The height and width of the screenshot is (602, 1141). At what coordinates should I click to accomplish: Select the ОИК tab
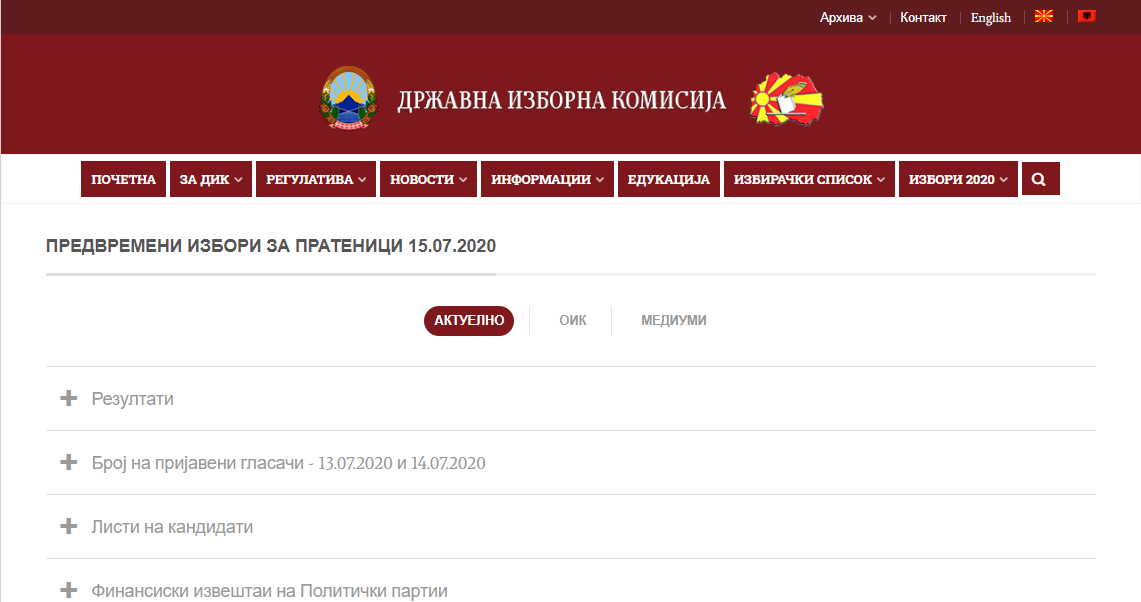(572, 321)
